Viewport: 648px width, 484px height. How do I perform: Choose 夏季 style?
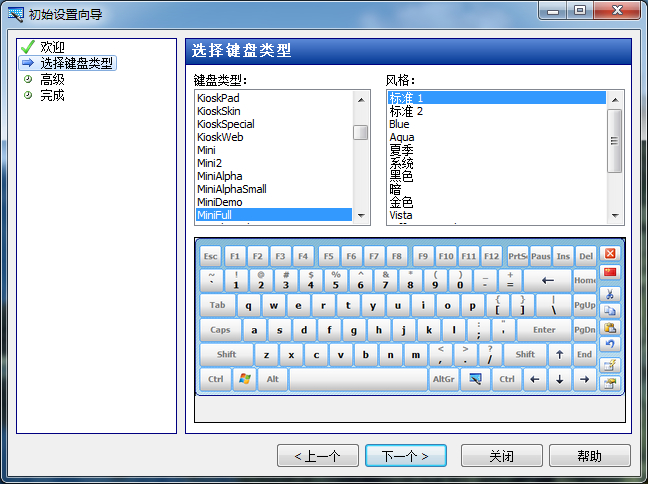coord(497,150)
